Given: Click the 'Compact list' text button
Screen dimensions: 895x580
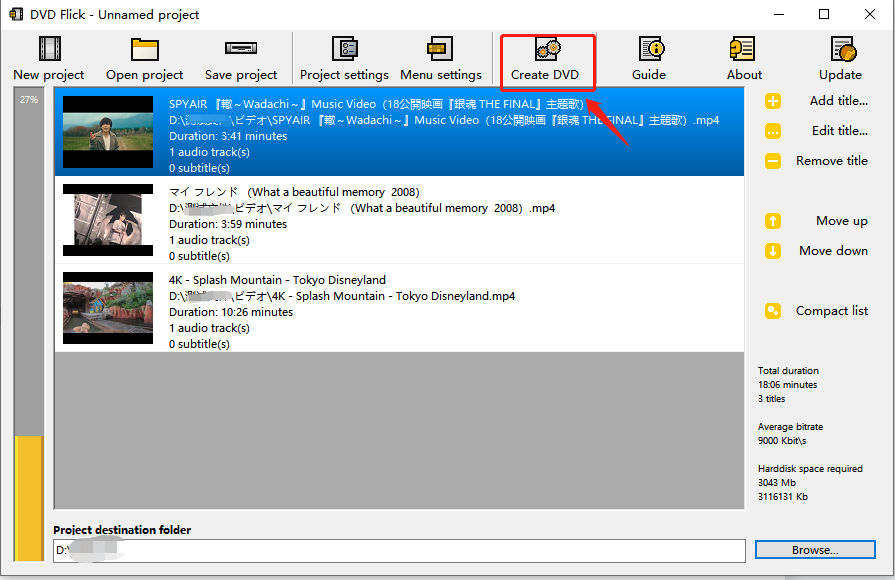Looking at the screenshot, I should tap(832, 311).
